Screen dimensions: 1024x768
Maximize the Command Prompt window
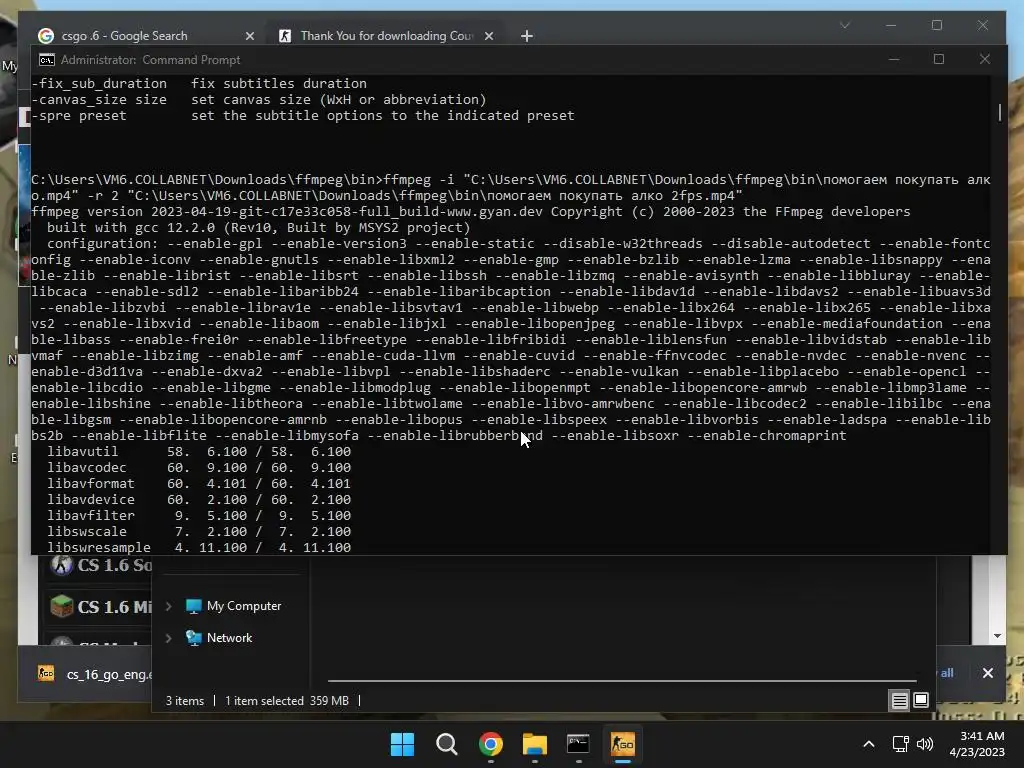click(938, 59)
